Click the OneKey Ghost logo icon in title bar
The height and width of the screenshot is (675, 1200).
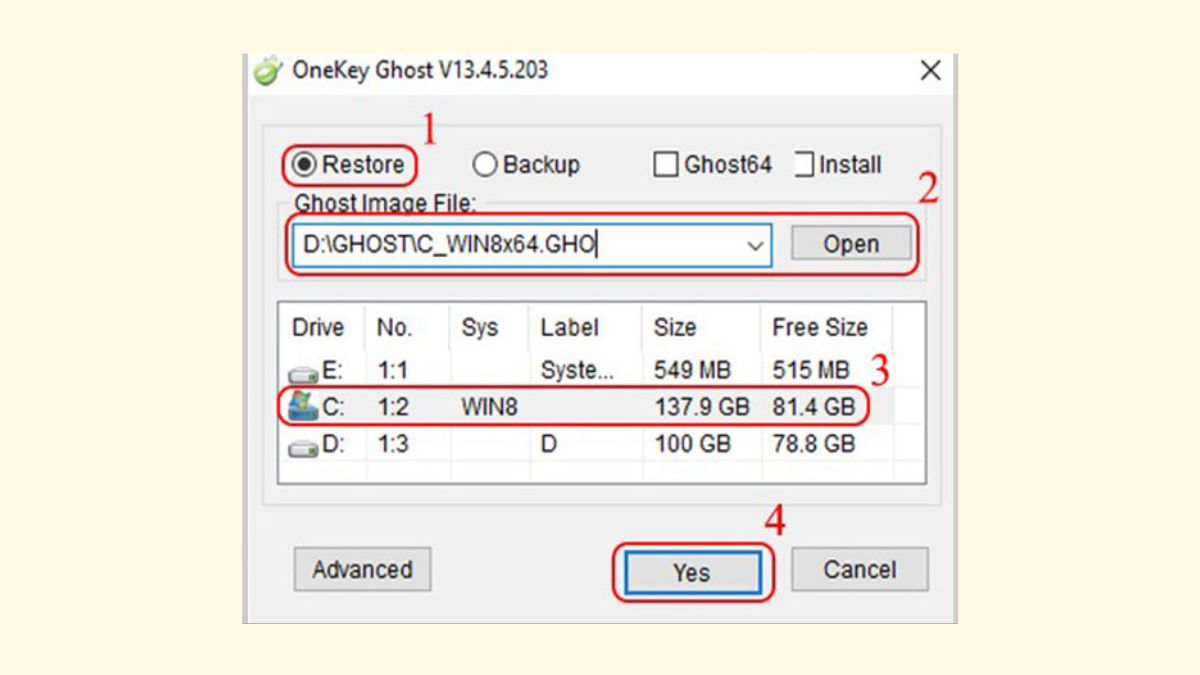[x=265, y=70]
